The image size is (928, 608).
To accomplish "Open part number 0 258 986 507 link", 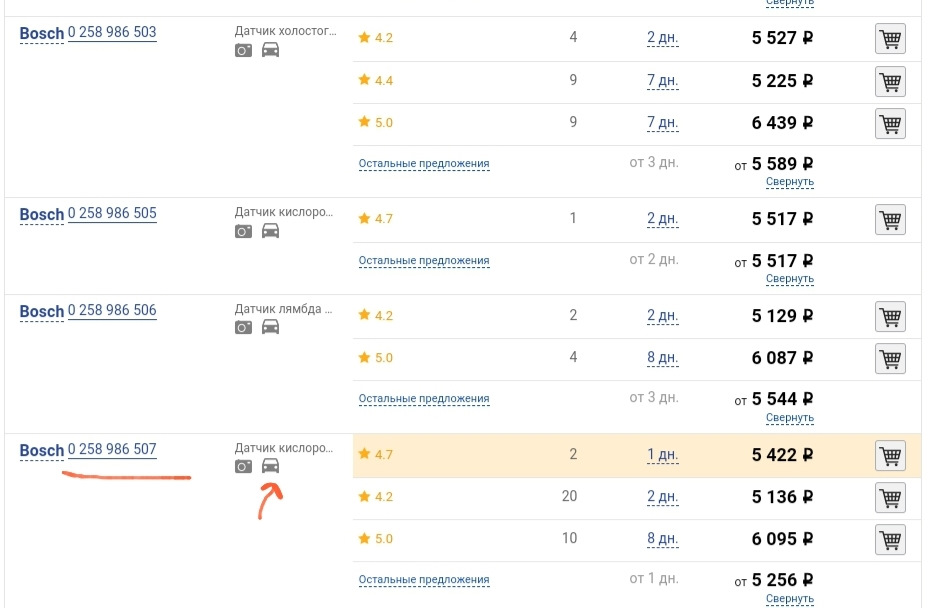I will tap(112, 449).
